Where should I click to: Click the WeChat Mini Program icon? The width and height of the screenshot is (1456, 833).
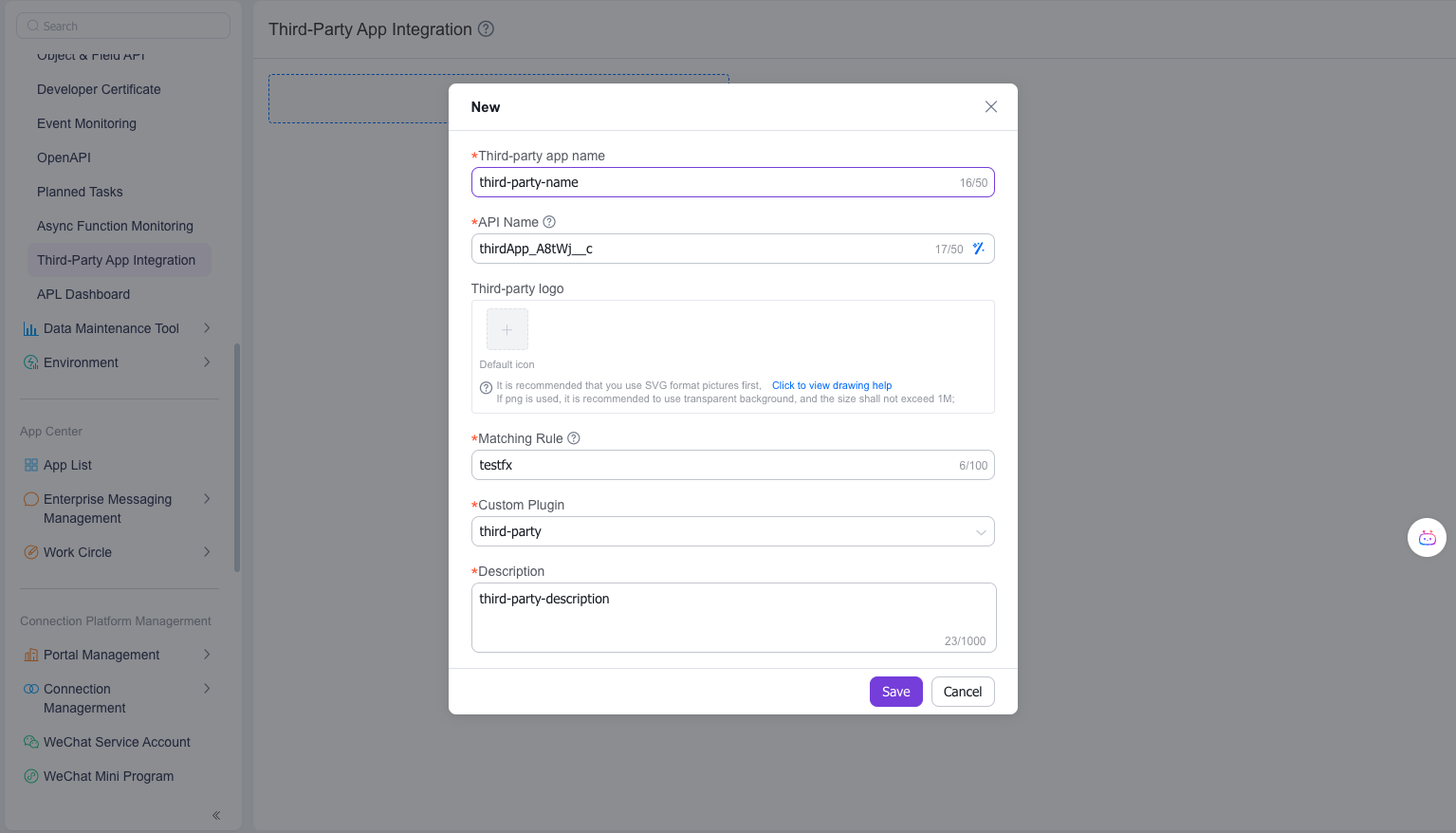coord(31,775)
